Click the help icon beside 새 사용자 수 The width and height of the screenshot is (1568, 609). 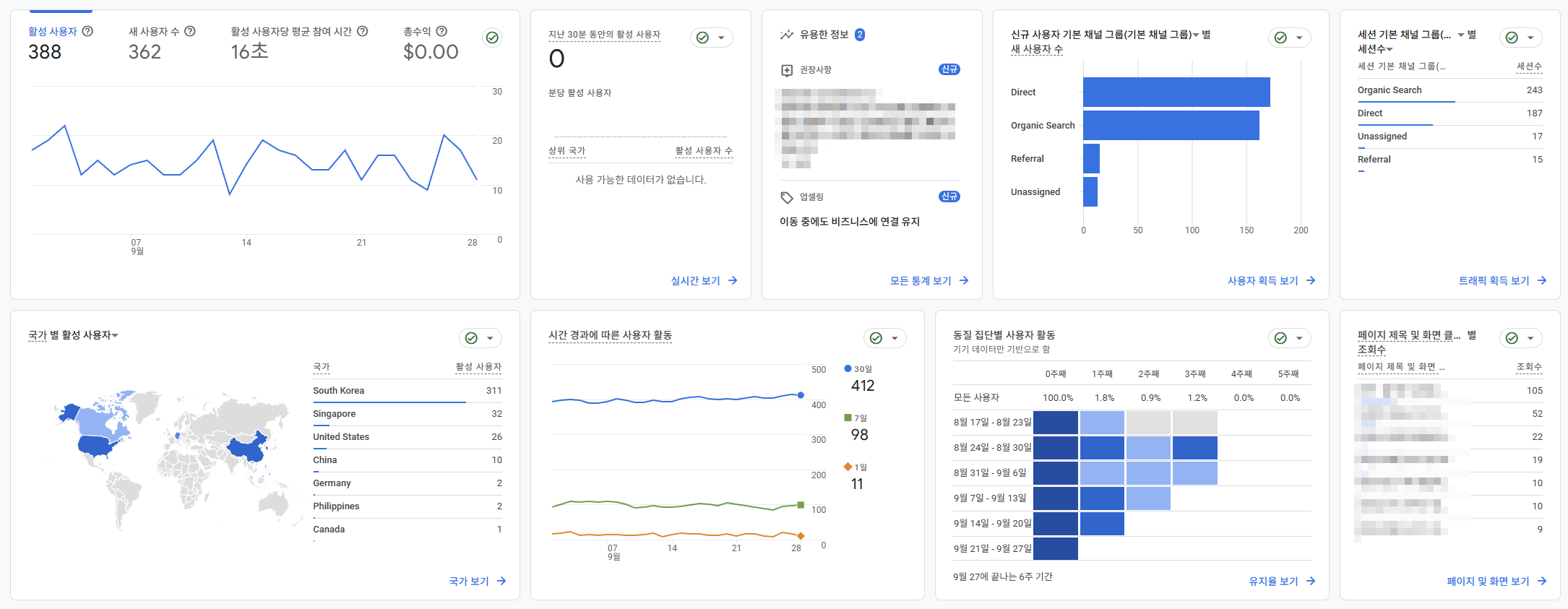pos(190,31)
